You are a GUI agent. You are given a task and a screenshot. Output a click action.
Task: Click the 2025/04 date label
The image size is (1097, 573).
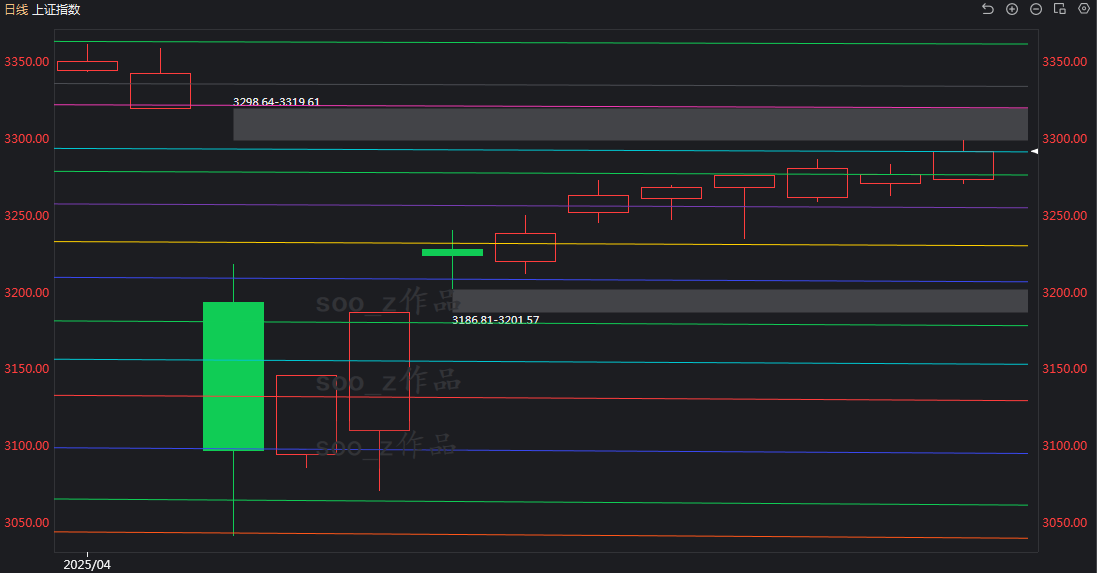(x=87, y=565)
